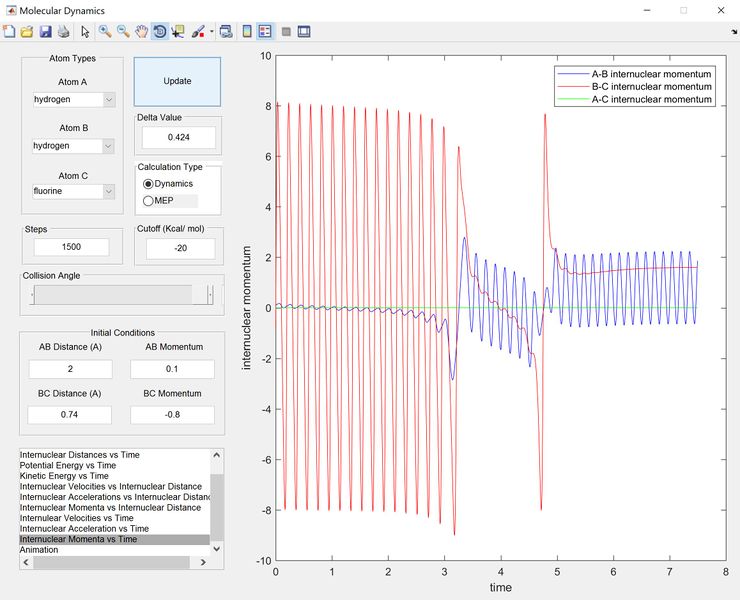Select the Data Cursor tool
740x600 pixels.
coord(178,32)
